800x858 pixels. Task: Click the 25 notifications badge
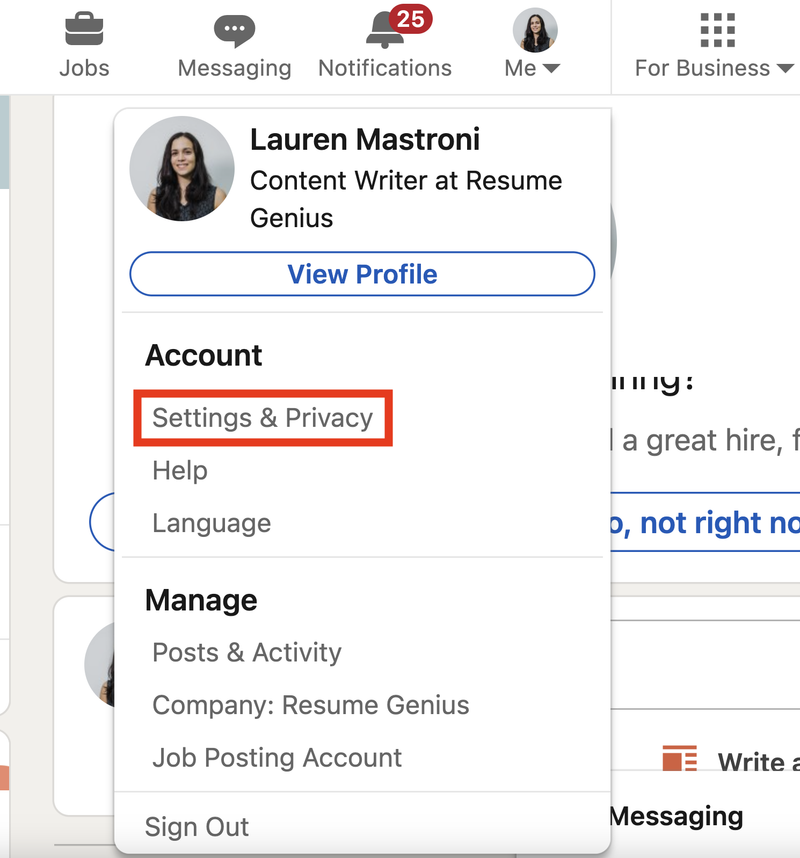pyautogui.click(x=410, y=19)
